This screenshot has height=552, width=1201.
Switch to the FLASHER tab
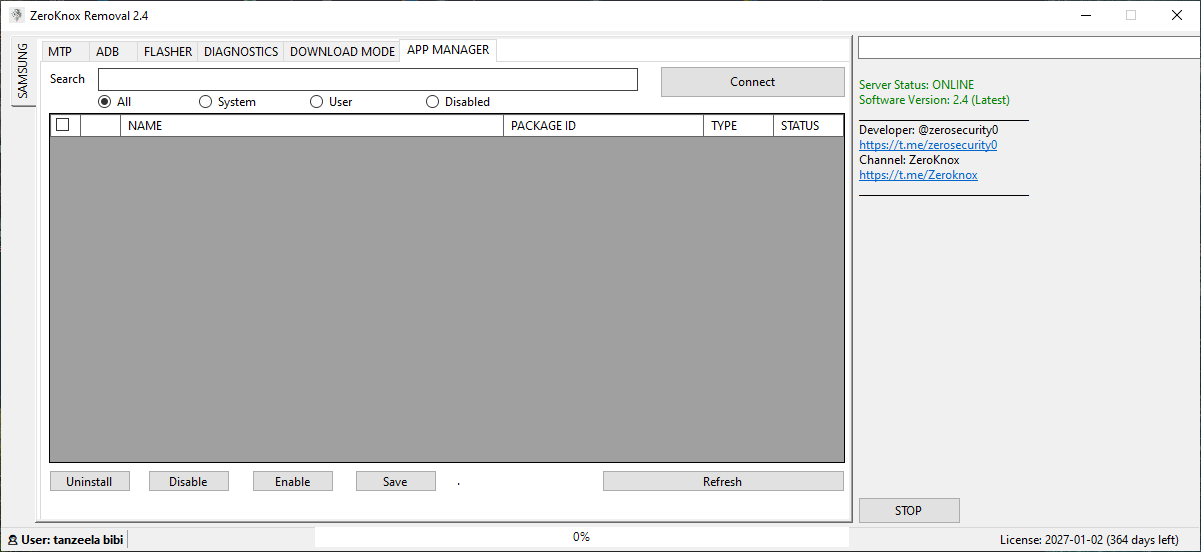(x=167, y=51)
